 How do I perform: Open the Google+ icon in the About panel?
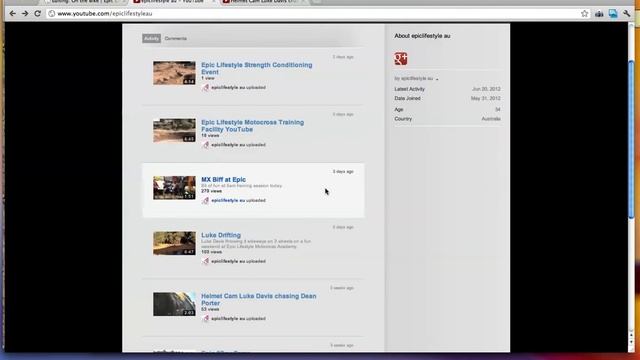(x=400, y=59)
